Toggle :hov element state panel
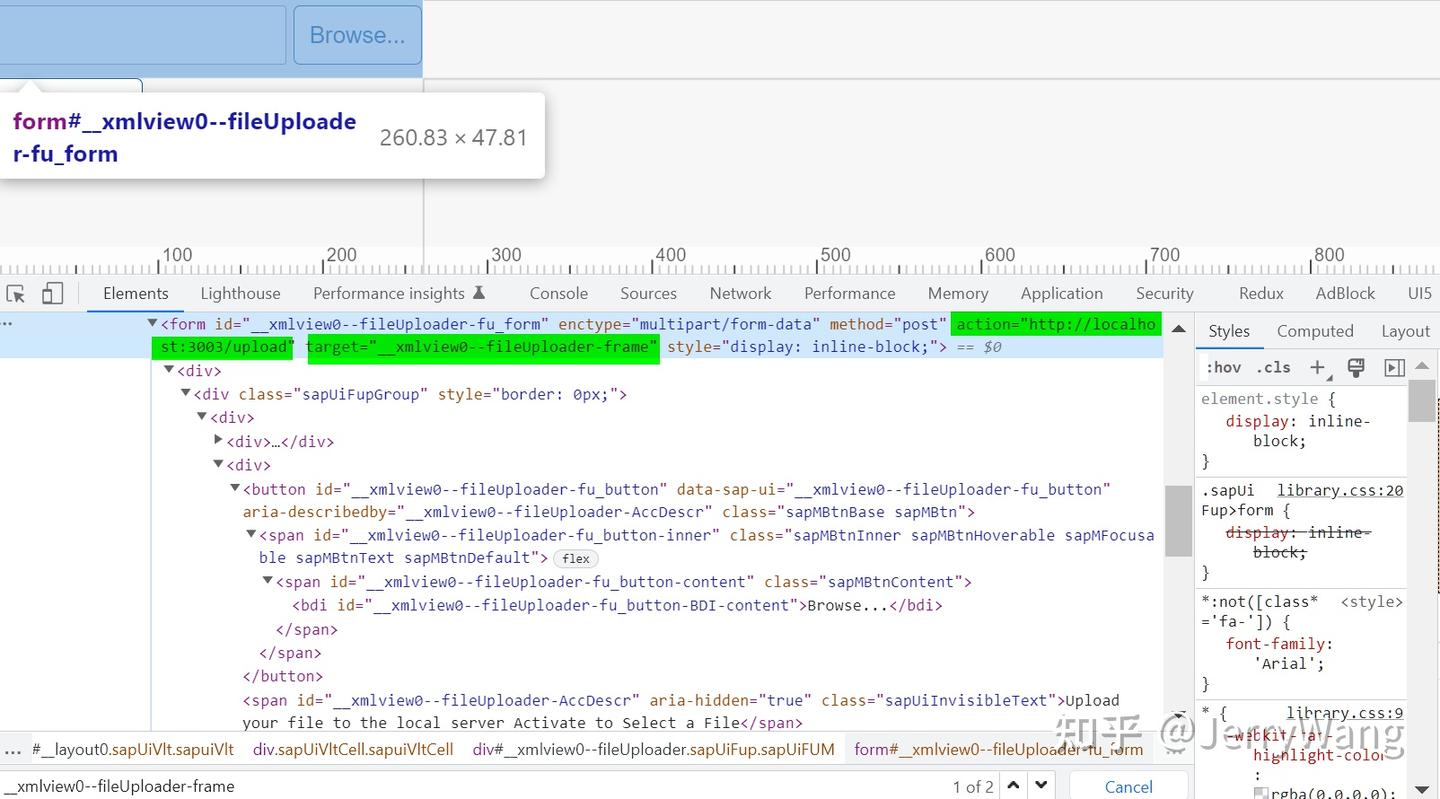 1223,368
